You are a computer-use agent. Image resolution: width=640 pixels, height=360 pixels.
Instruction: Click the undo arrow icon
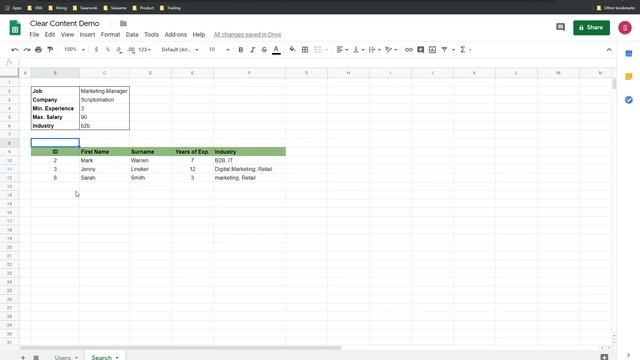coord(15,50)
